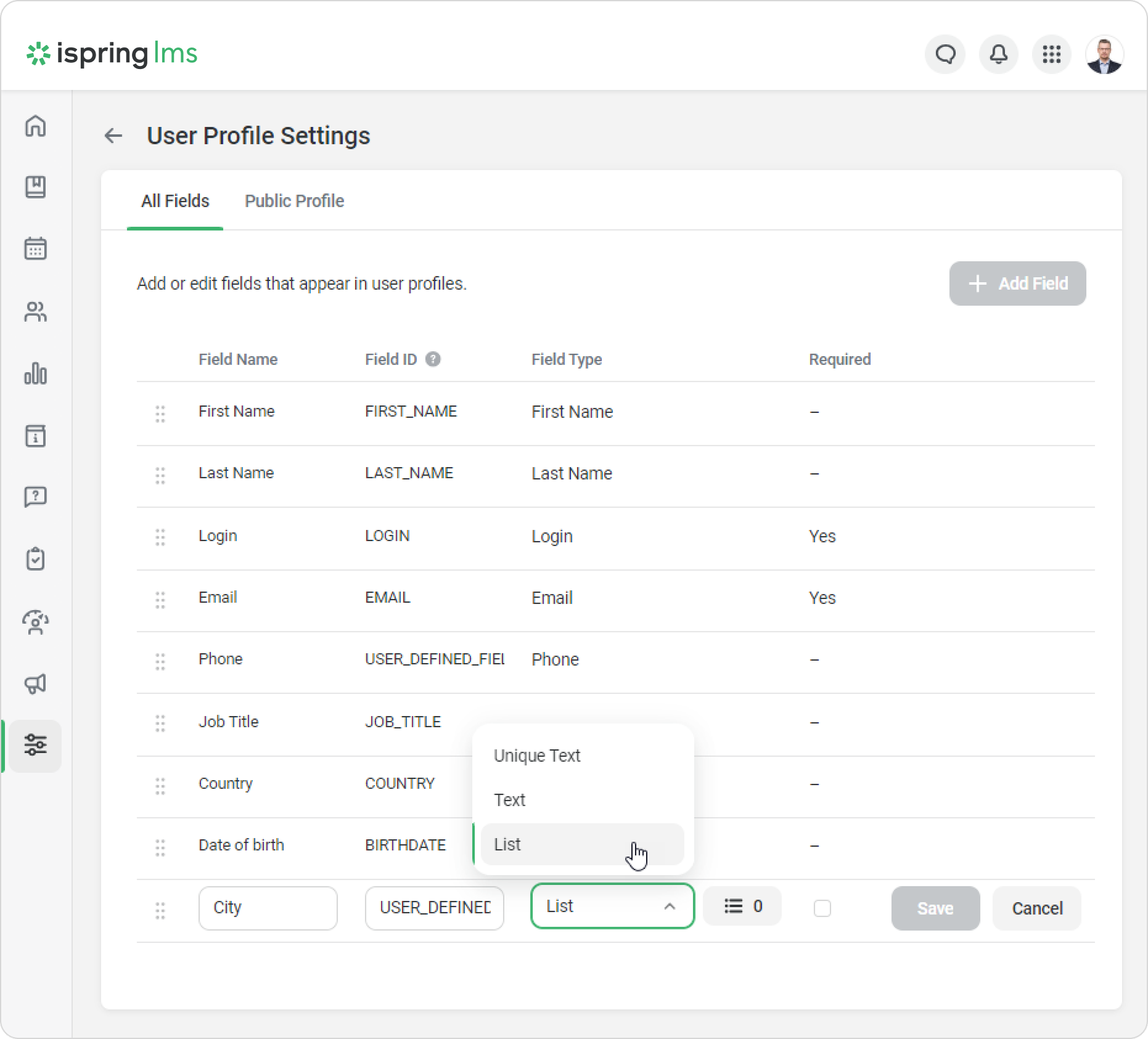Click the Save button
The height and width of the screenshot is (1039, 1148).
935,908
